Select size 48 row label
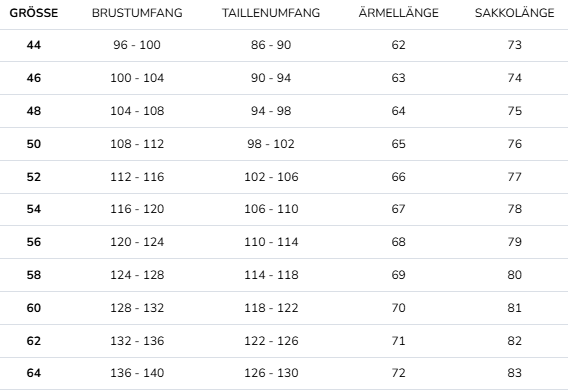 click(x=34, y=111)
